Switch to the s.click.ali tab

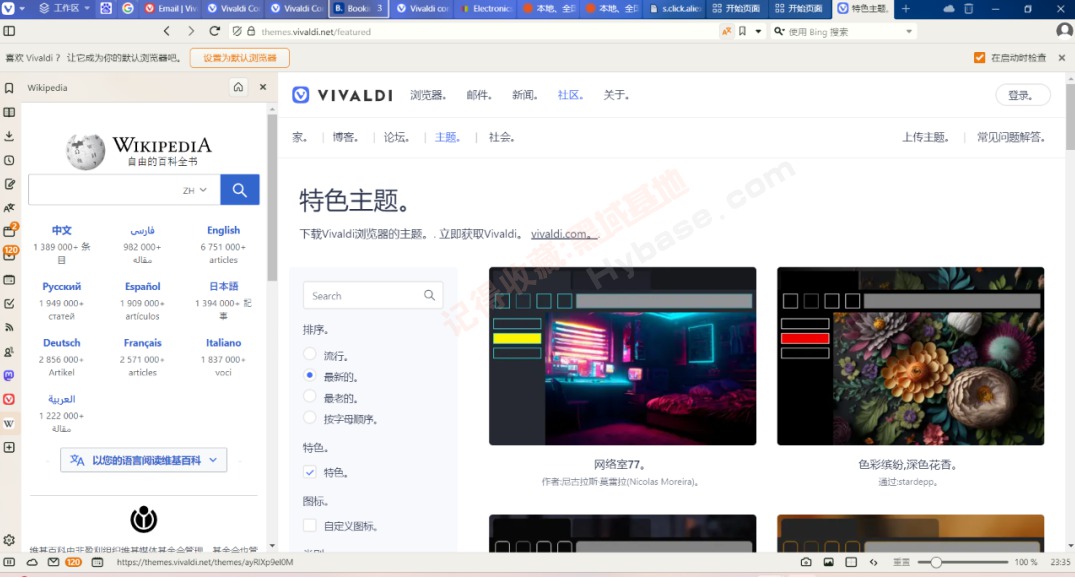[675, 9]
